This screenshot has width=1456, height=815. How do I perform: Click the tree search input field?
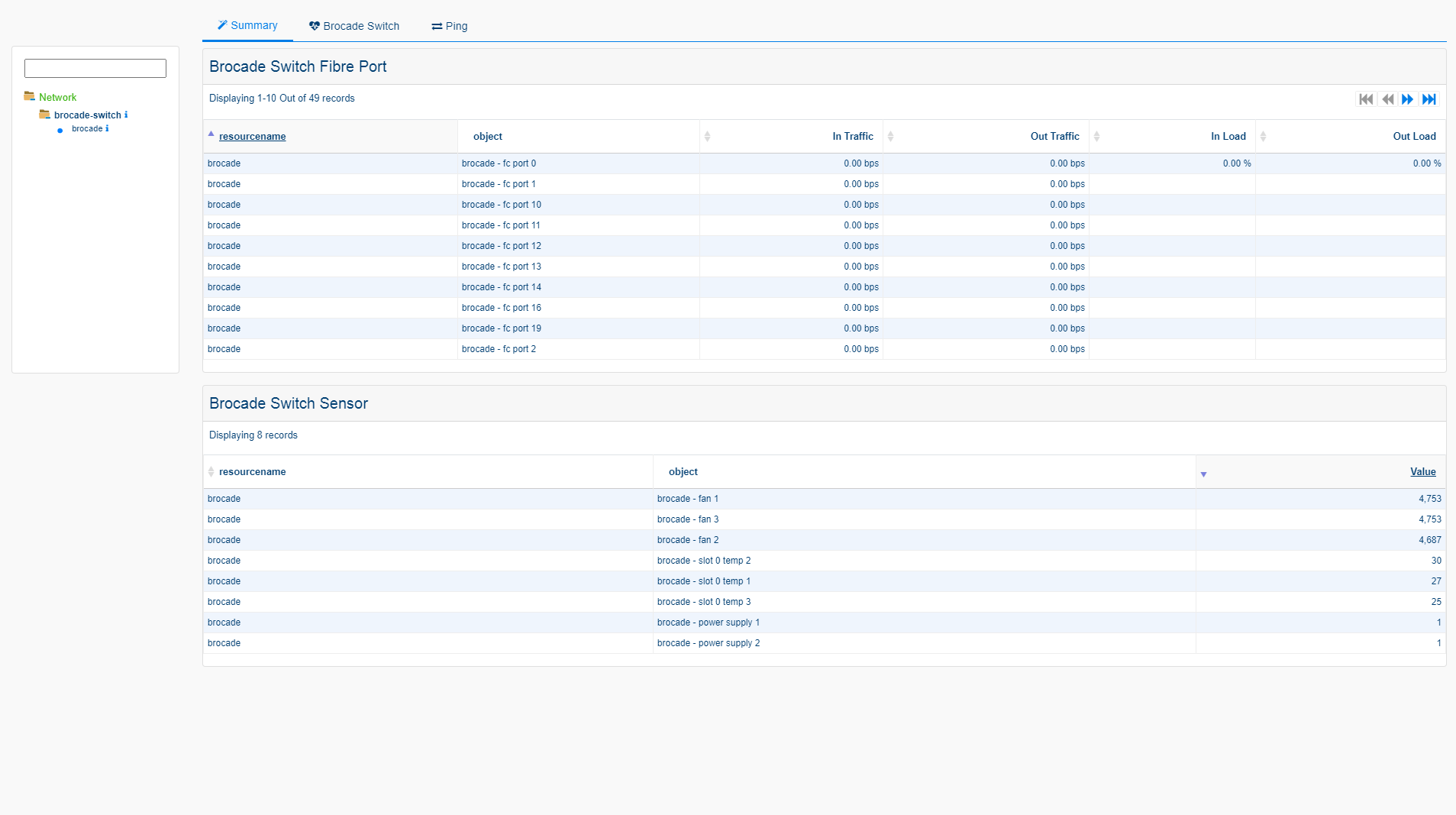(95, 68)
